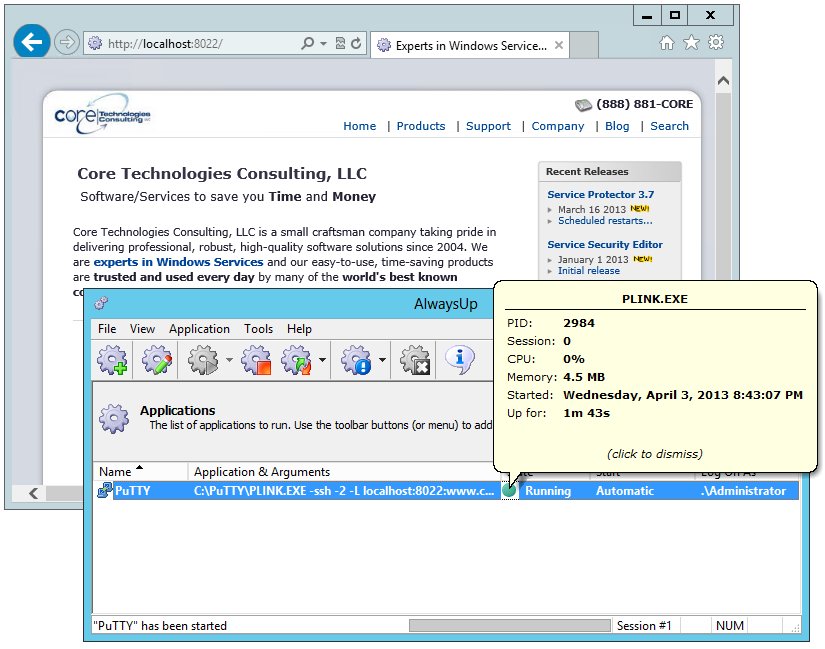The image size is (825, 649).
Task: Open the Tools menu in AlwaysUp
Action: point(258,329)
